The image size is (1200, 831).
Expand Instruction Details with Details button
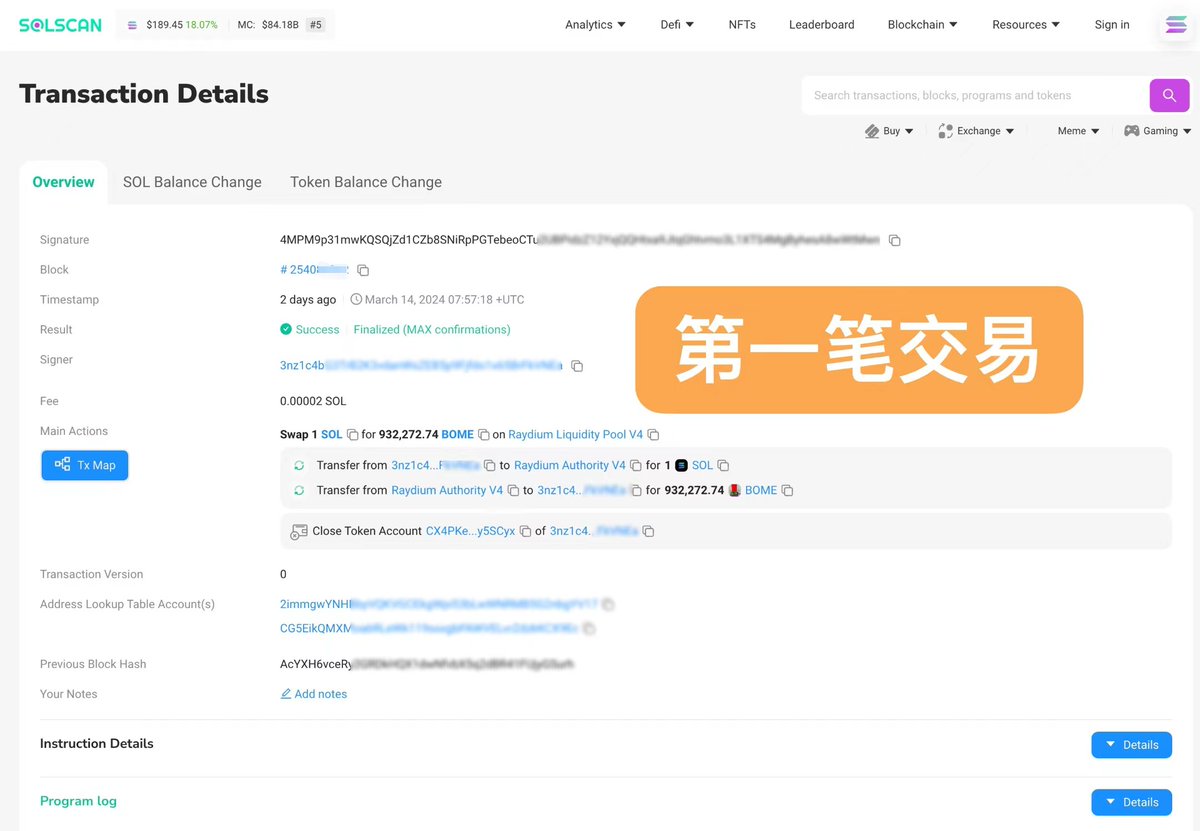click(1131, 745)
